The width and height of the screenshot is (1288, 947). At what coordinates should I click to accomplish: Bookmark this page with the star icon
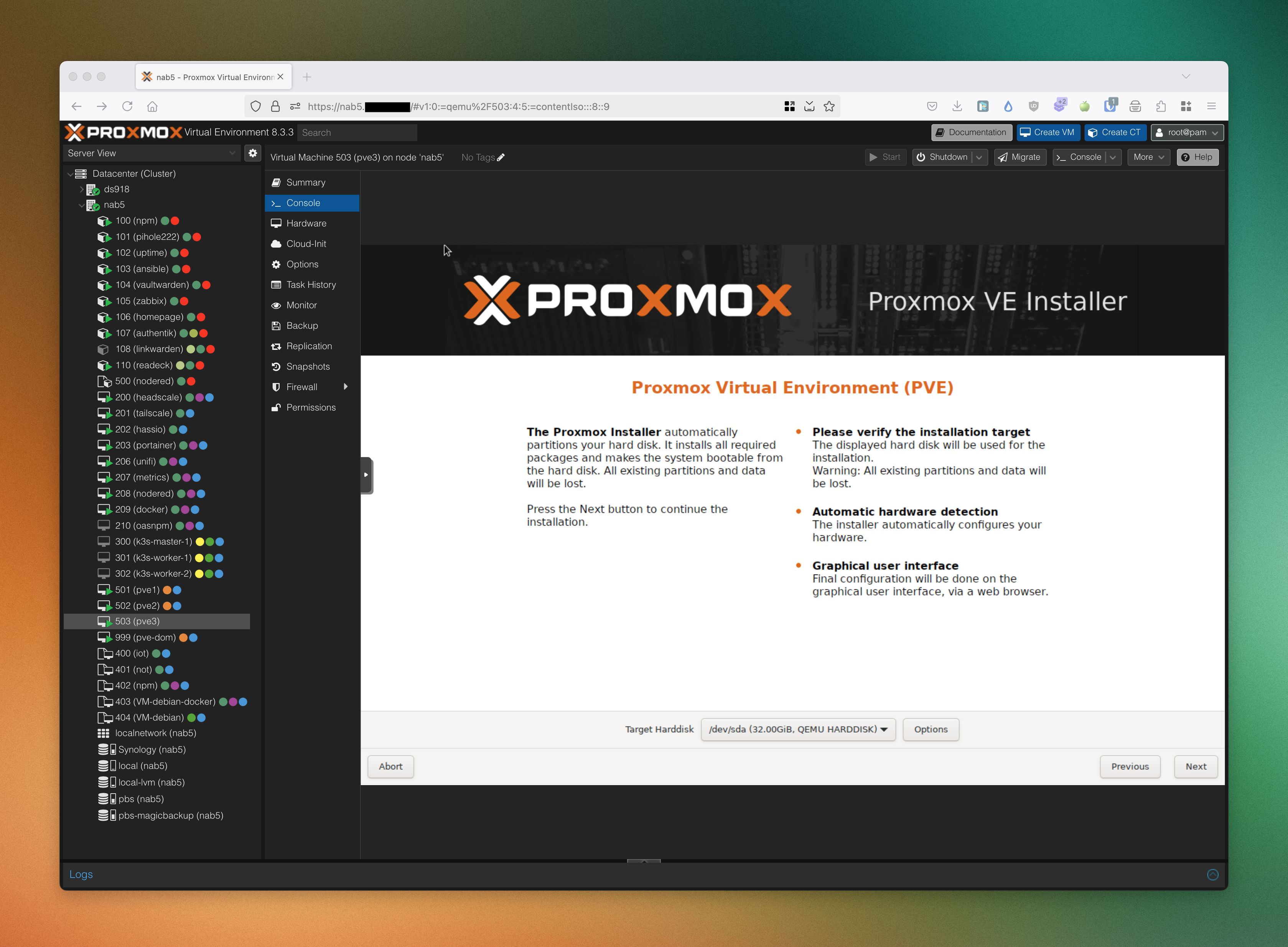(829, 106)
